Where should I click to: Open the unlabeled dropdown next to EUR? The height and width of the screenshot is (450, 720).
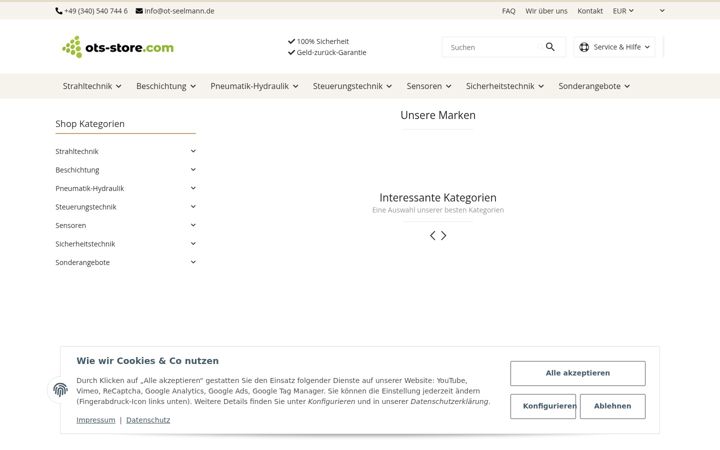click(x=662, y=11)
